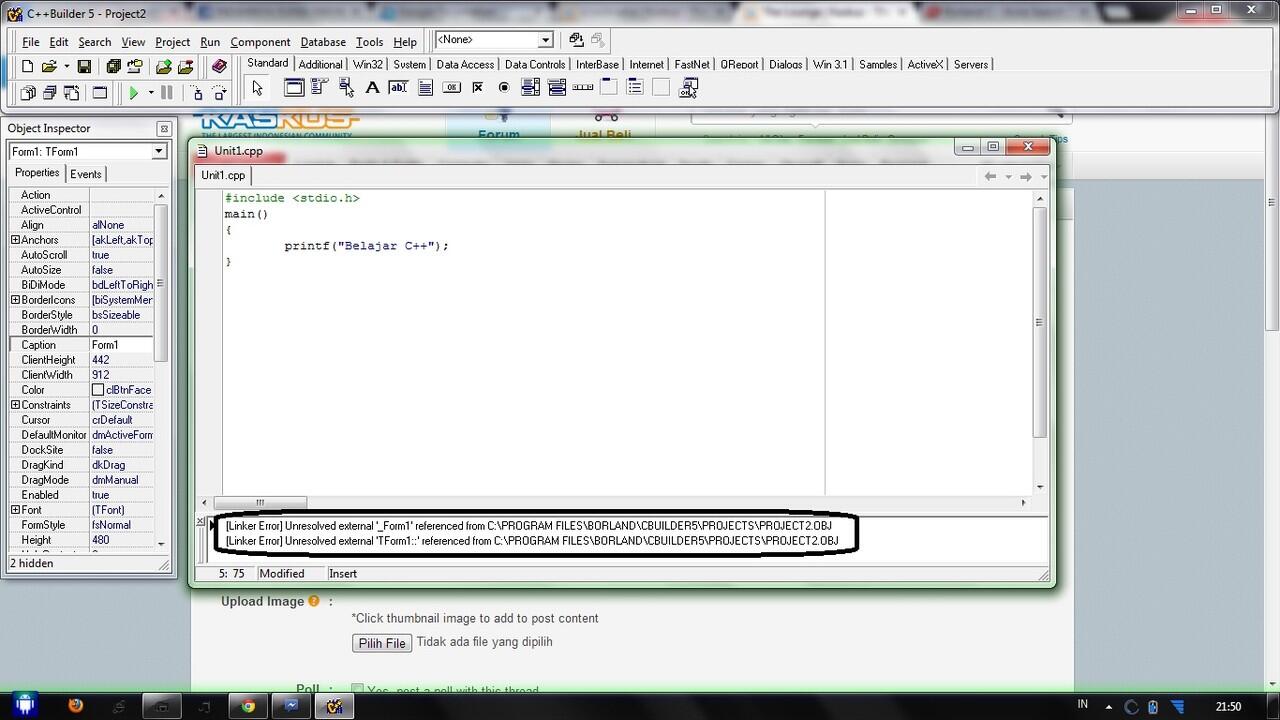1280x720 pixels.
Task: Switch to the Events tab in Object Inspector
Action: (86, 174)
